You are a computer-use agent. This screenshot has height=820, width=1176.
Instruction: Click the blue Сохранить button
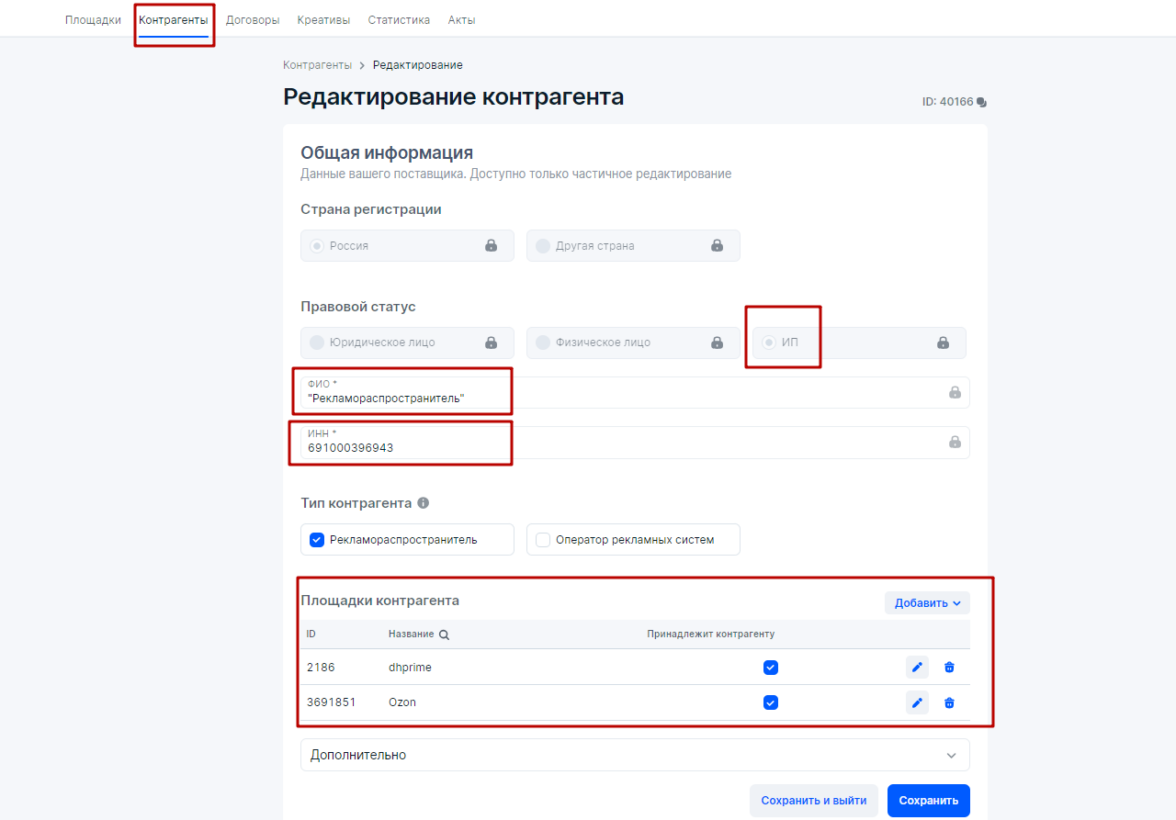tap(928, 800)
